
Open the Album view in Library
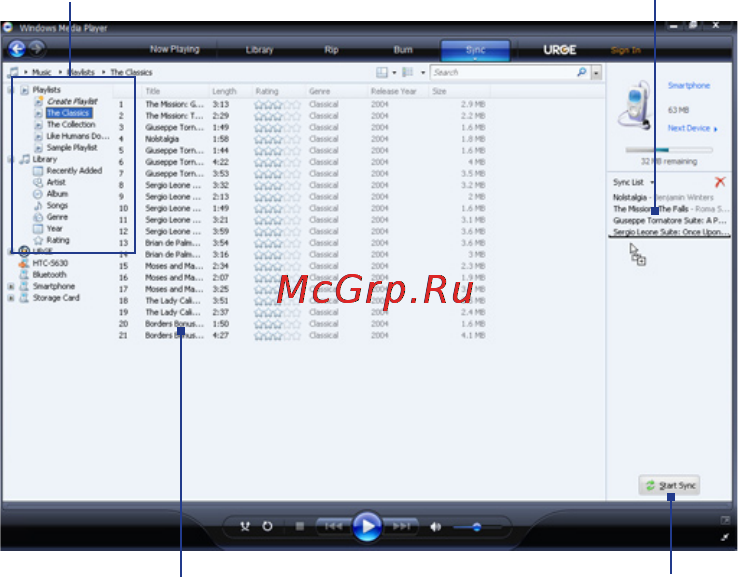(57, 194)
